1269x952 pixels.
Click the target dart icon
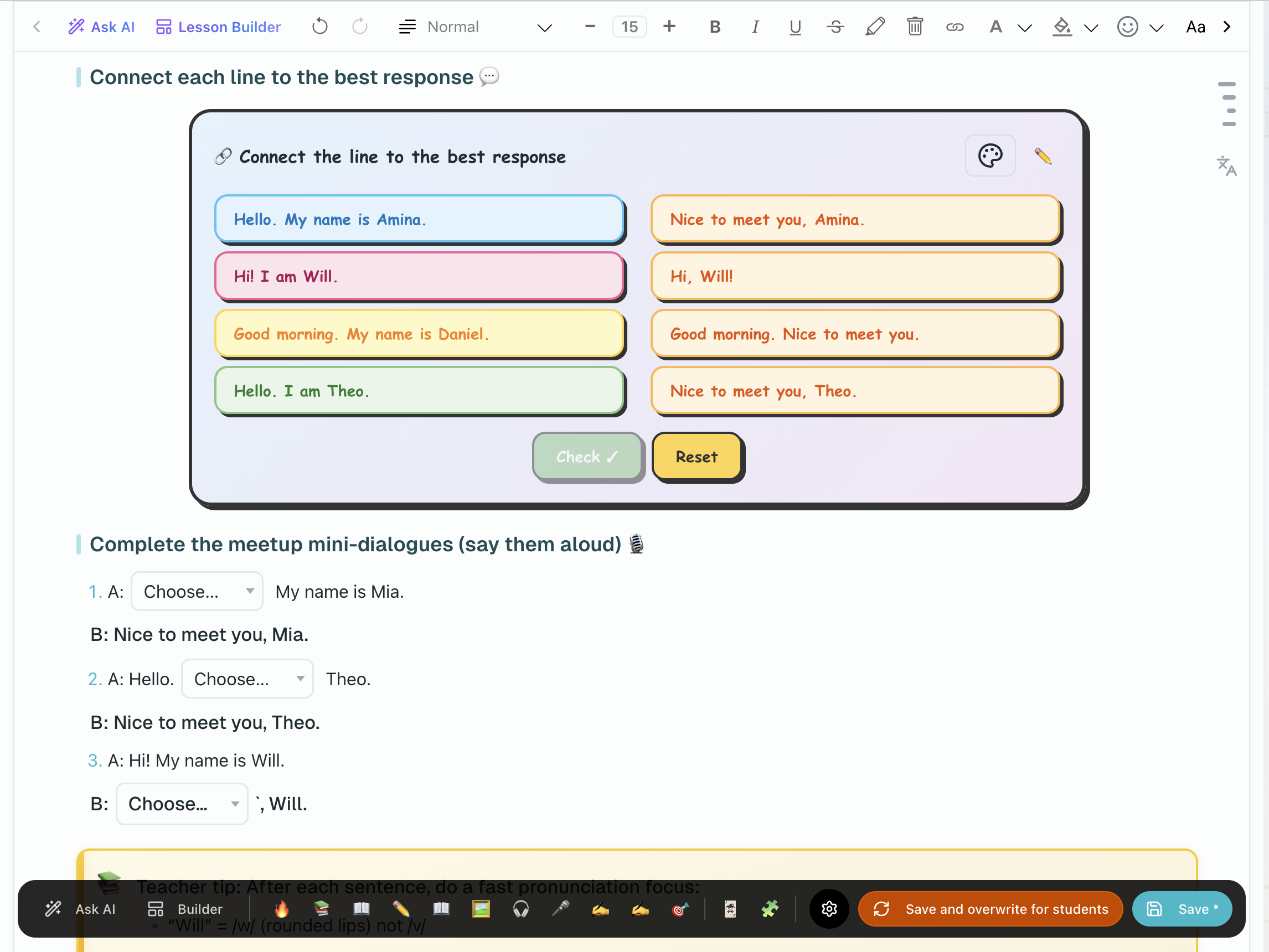(680, 909)
